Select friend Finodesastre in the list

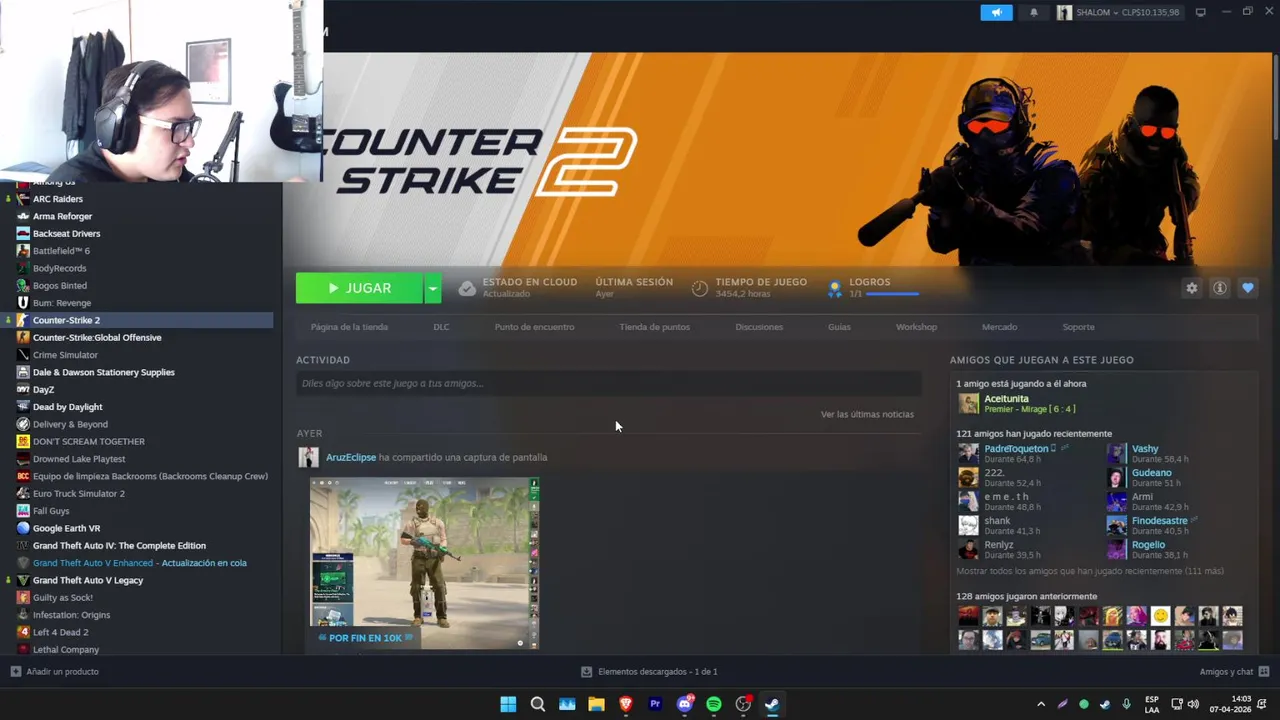(x=1159, y=521)
